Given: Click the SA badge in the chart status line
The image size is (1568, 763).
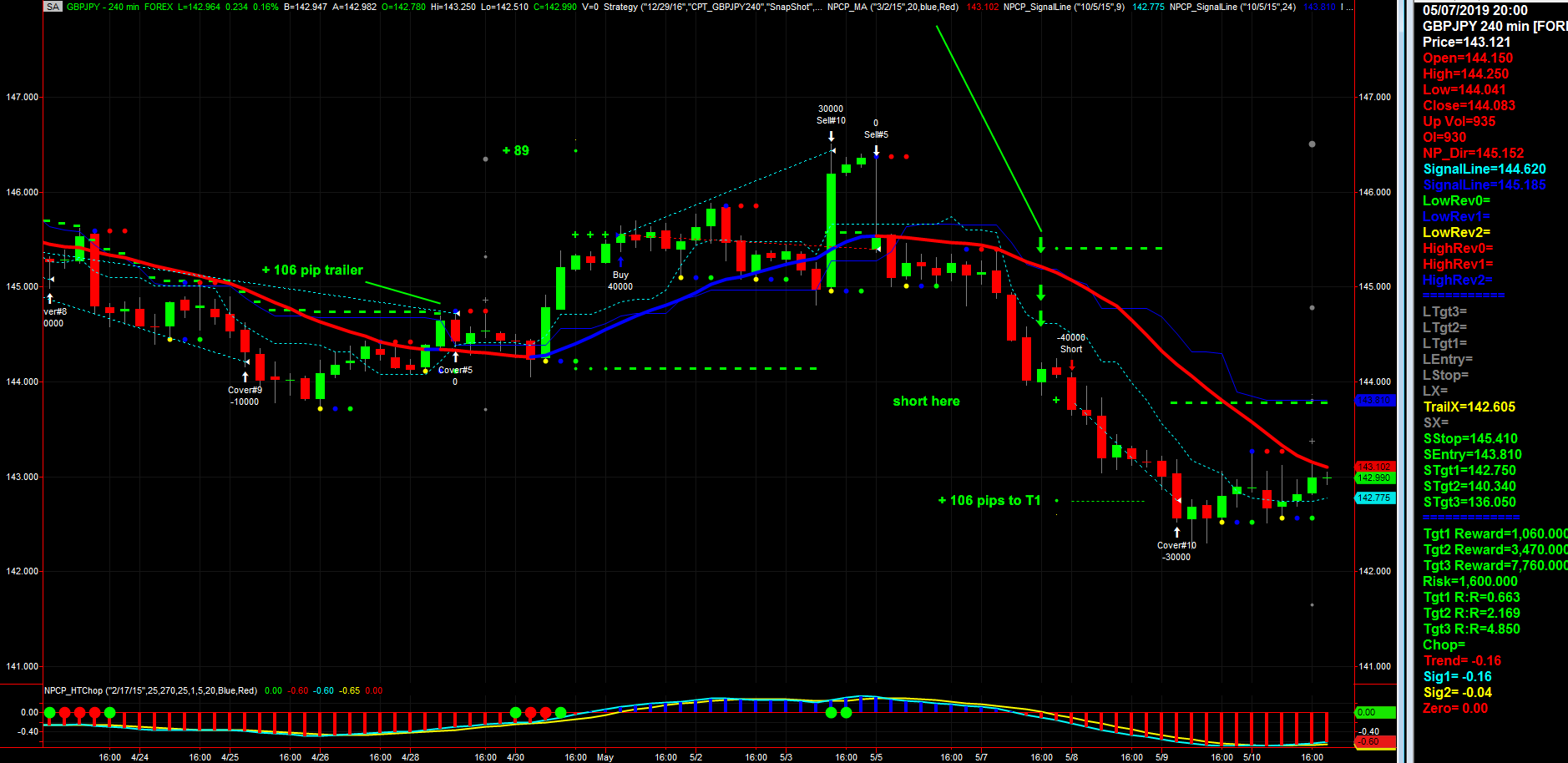Looking at the screenshot, I should click(x=53, y=7).
